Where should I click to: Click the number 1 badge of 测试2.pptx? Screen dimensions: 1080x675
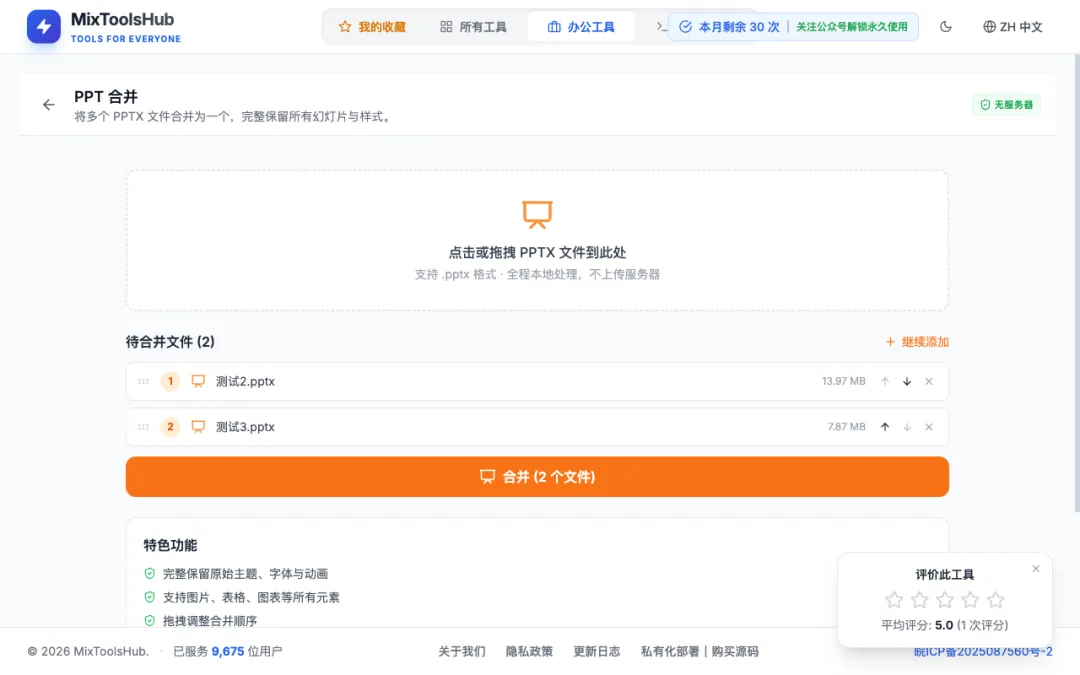click(x=170, y=381)
